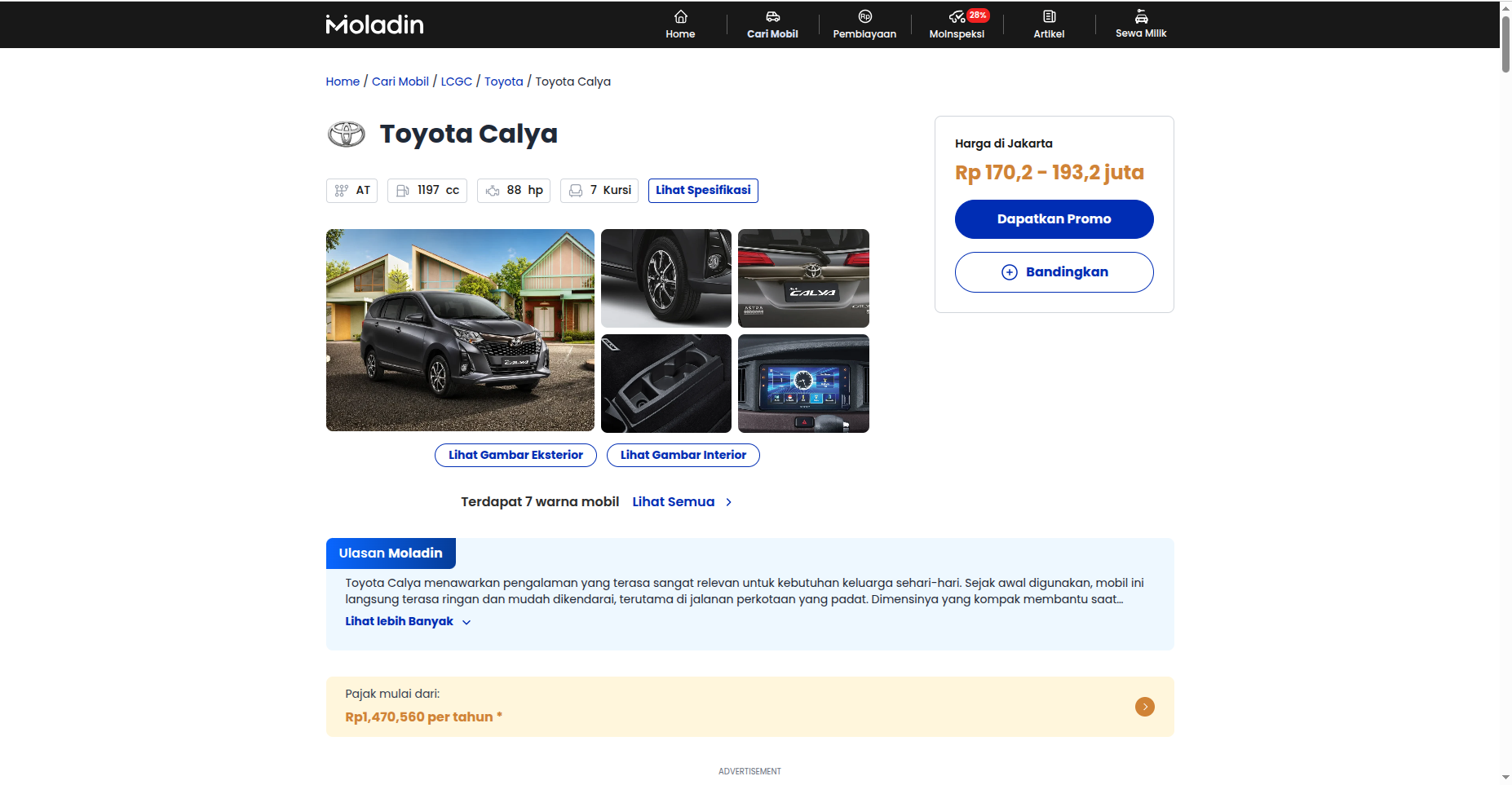This screenshot has width=1512, height=785.
Task: Click the page vertical scrollbar
Action: [x=1505, y=45]
